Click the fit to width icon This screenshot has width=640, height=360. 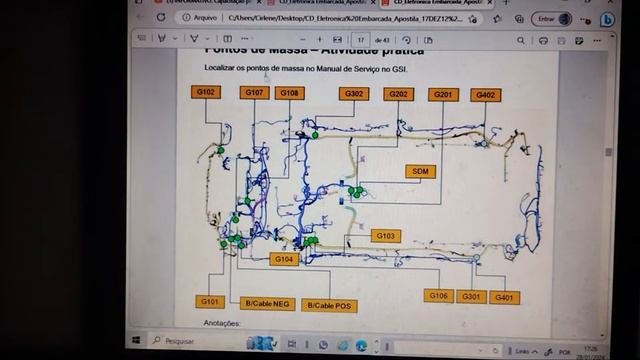337,40
